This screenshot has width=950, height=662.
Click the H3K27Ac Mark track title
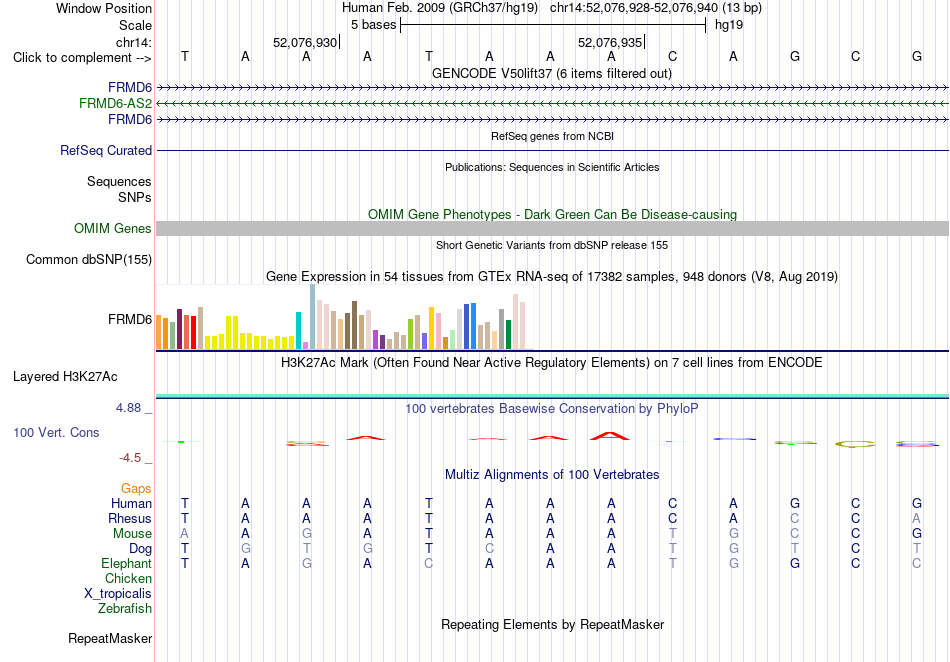click(551, 363)
